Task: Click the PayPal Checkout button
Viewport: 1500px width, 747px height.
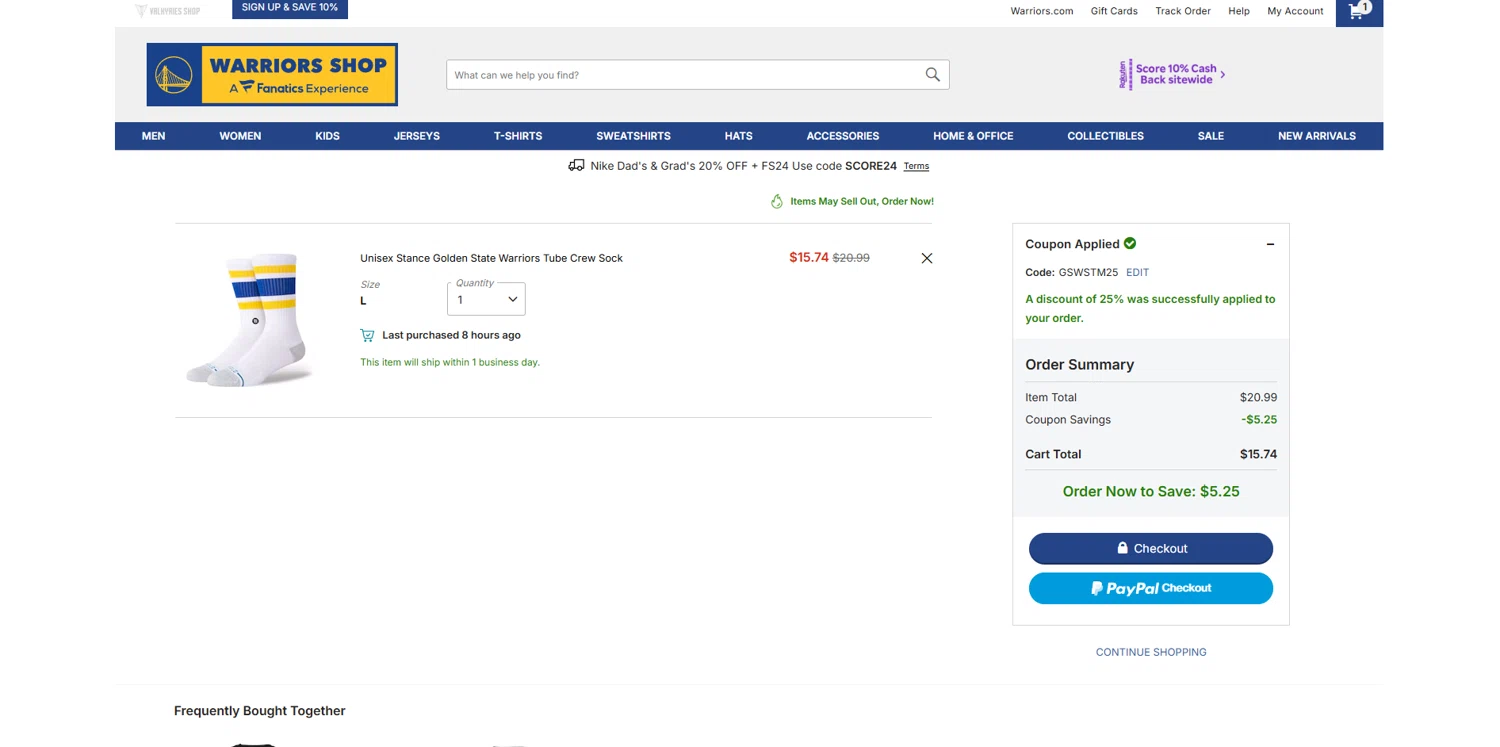Action: [1151, 588]
